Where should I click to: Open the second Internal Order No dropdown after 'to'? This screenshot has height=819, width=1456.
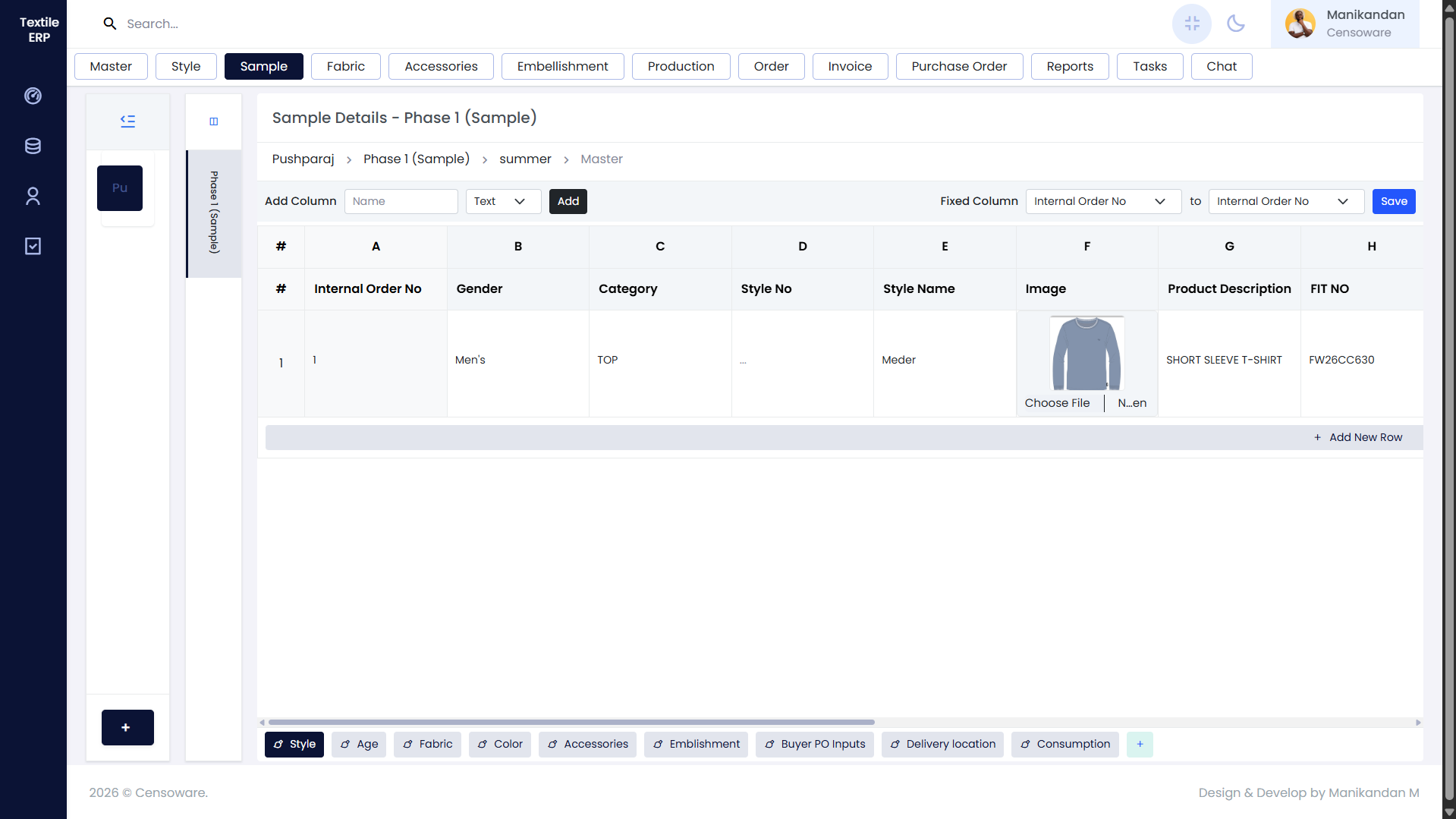[x=1285, y=201]
